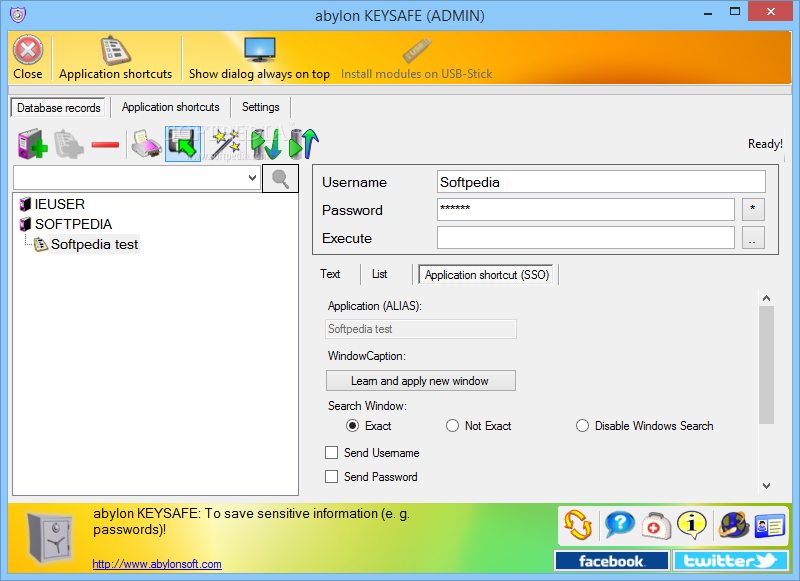The width and height of the screenshot is (800, 581).
Task: Click the scrollbar up arrow
Action: click(766, 298)
